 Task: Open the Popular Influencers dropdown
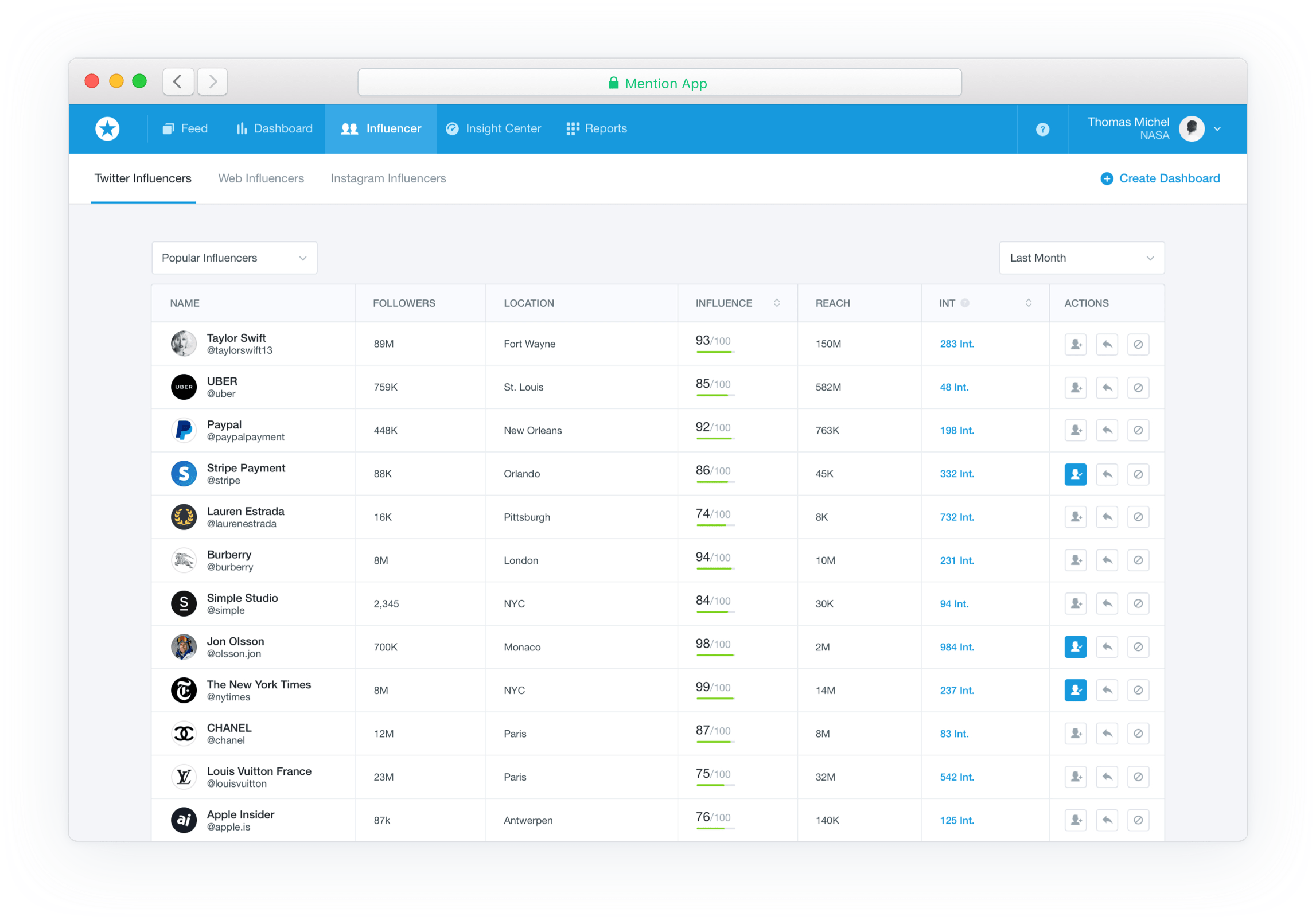click(x=234, y=258)
